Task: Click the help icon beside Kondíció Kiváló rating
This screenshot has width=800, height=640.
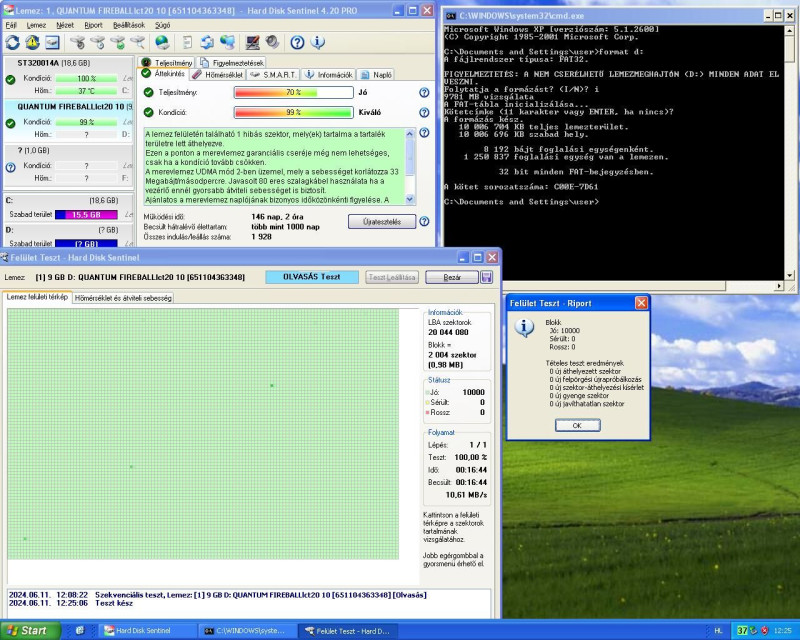Action: (424, 112)
